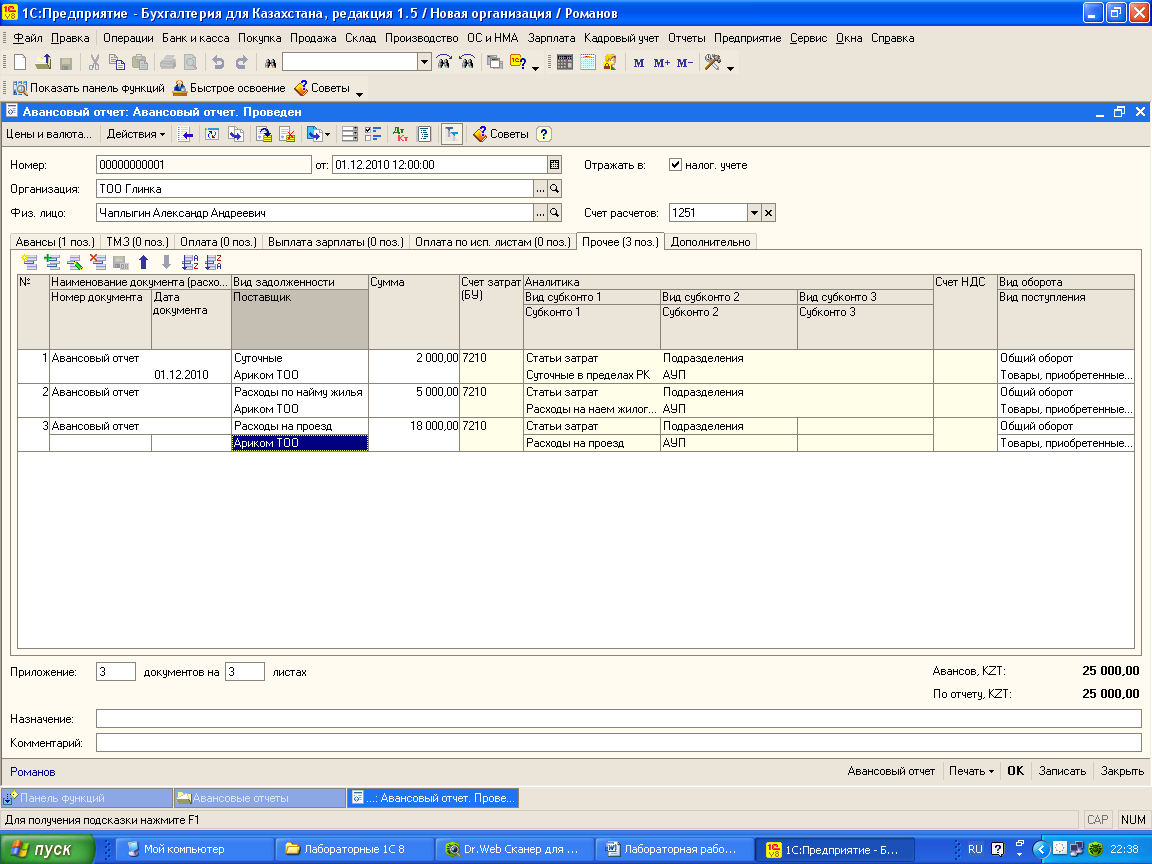Open the calendar icon in main toolbar
The width and height of the screenshot is (1152, 864).
click(587, 62)
